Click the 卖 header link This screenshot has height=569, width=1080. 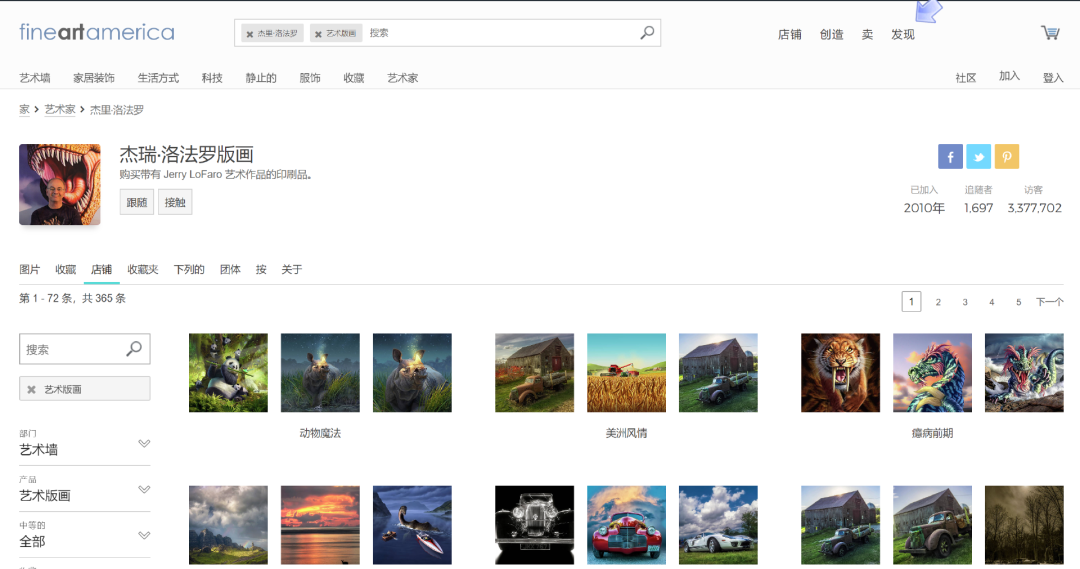click(x=867, y=34)
